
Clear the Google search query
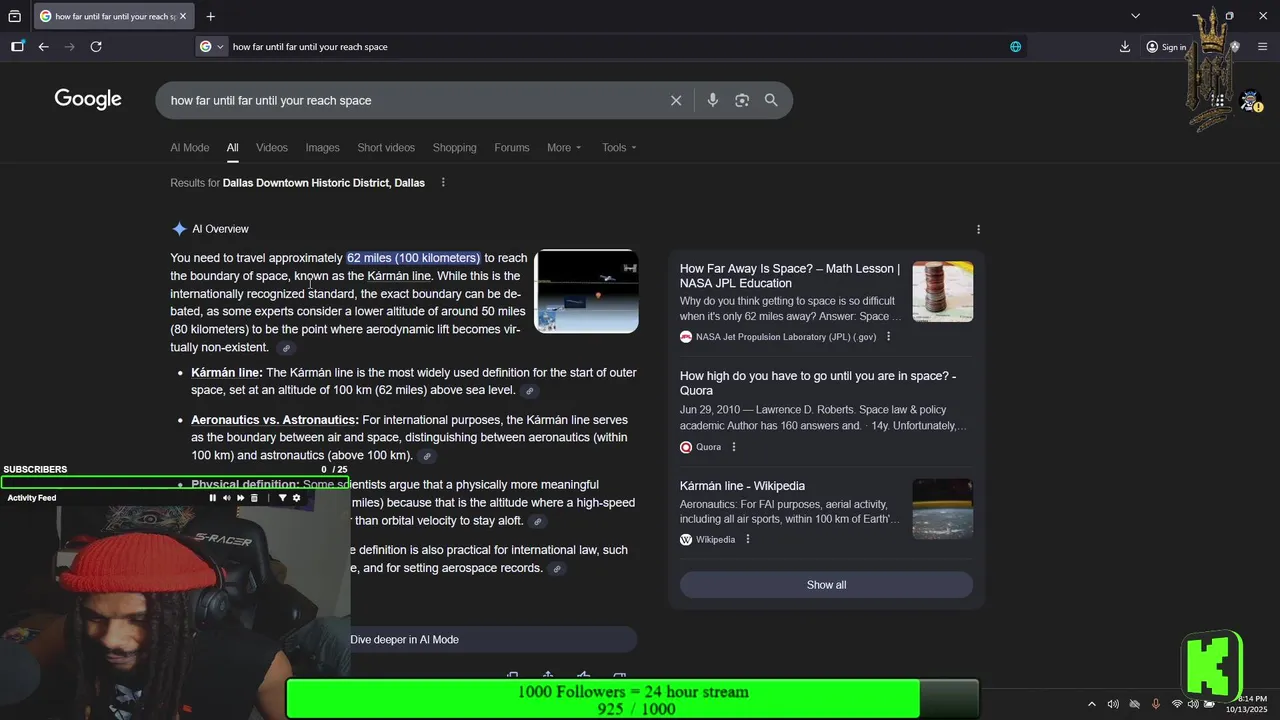[676, 100]
